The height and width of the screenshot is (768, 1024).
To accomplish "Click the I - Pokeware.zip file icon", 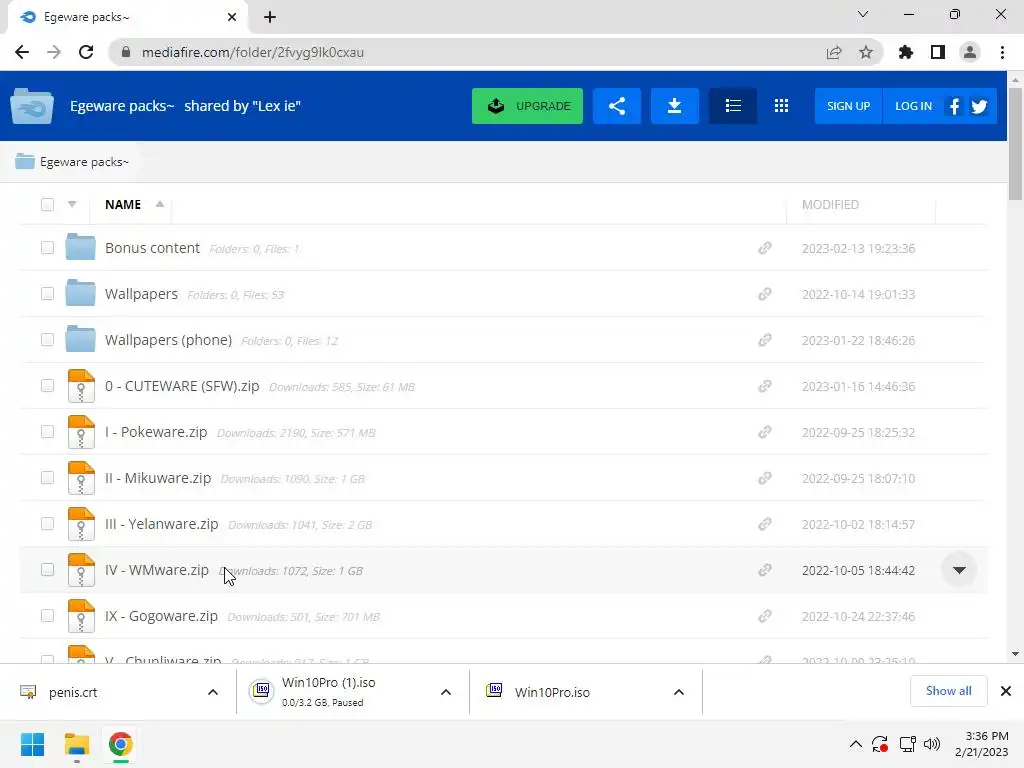I will (x=81, y=432).
